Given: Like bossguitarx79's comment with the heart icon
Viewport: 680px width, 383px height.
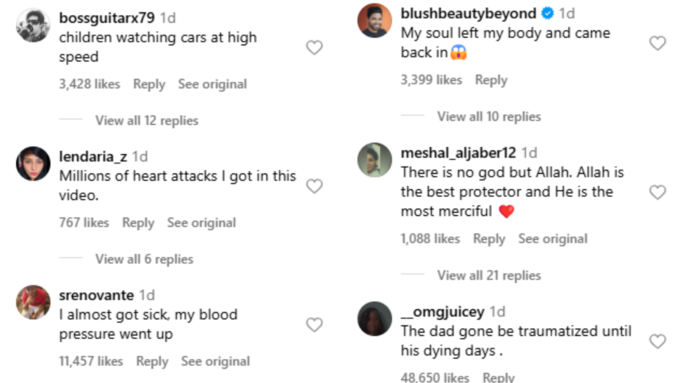Looking at the screenshot, I should click(314, 47).
